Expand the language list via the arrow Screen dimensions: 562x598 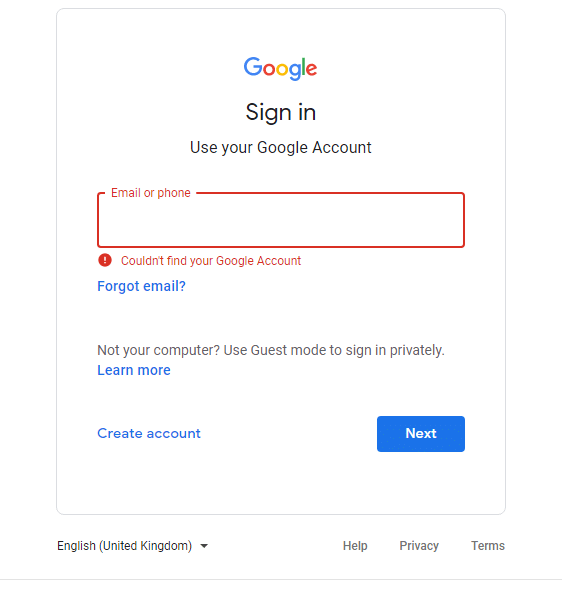(204, 546)
